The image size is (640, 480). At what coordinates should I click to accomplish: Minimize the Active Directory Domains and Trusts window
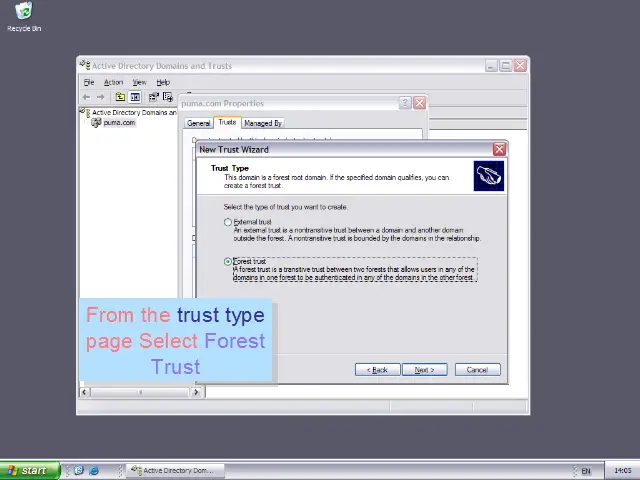[491, 66]
